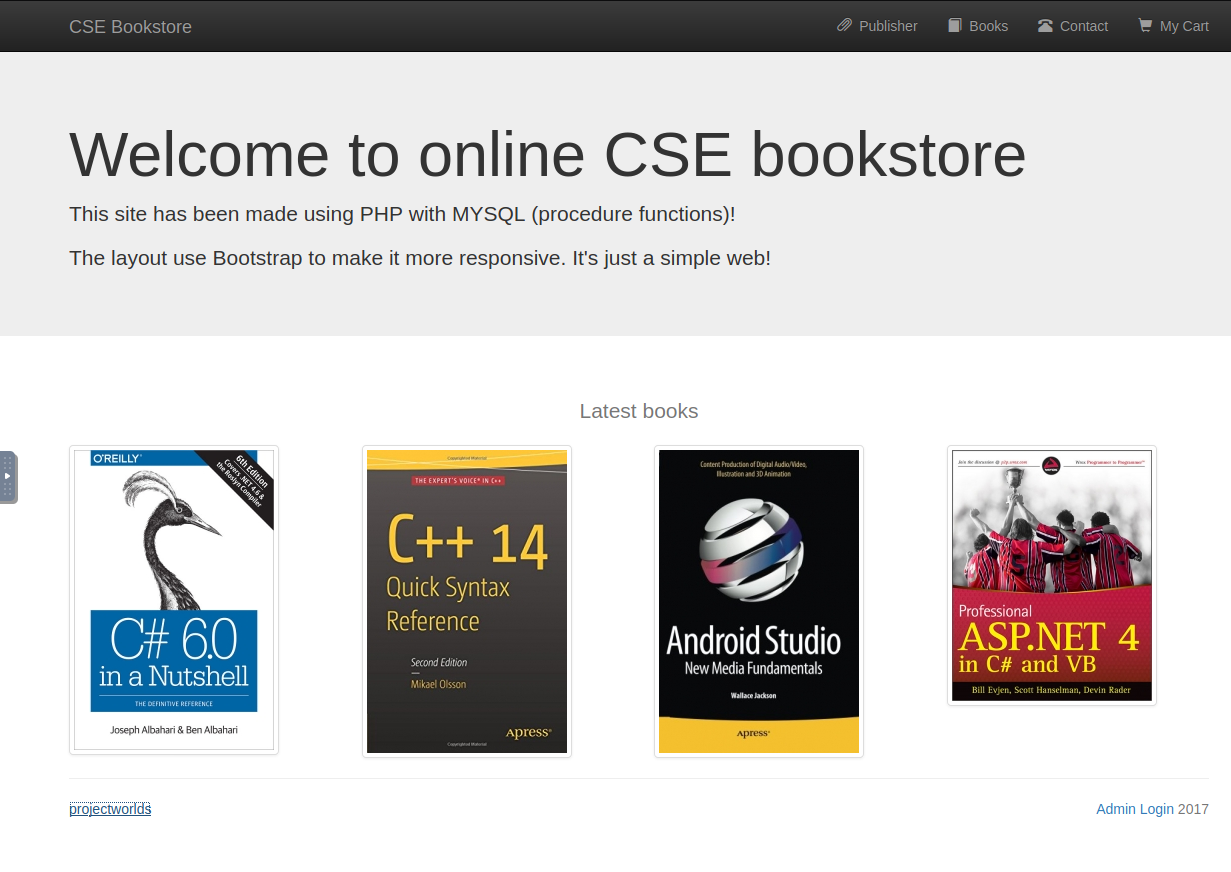View the Professional ASP.NET 4 book
1231x872 pixels.
coord(1051,576)
